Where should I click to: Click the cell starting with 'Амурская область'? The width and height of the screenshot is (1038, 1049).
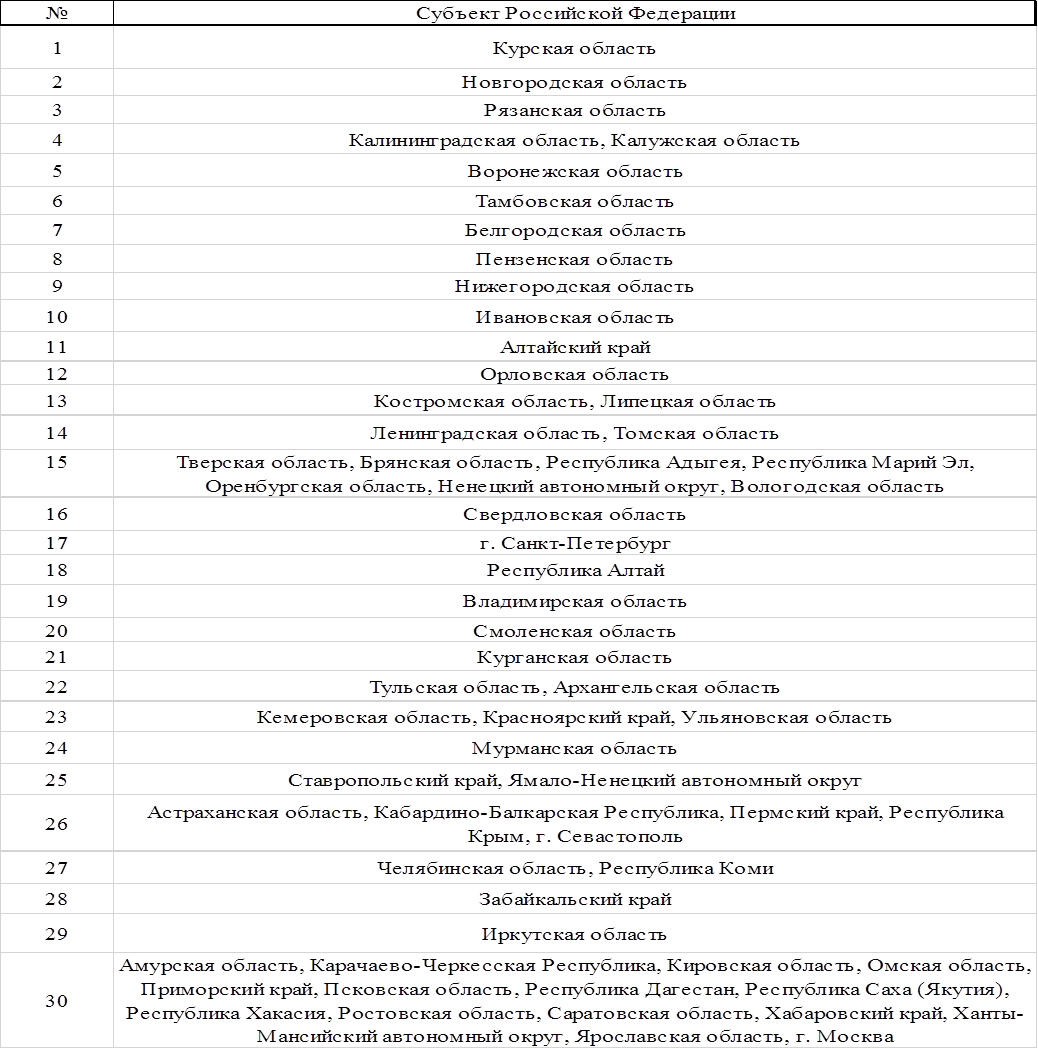coord(575,1000)
